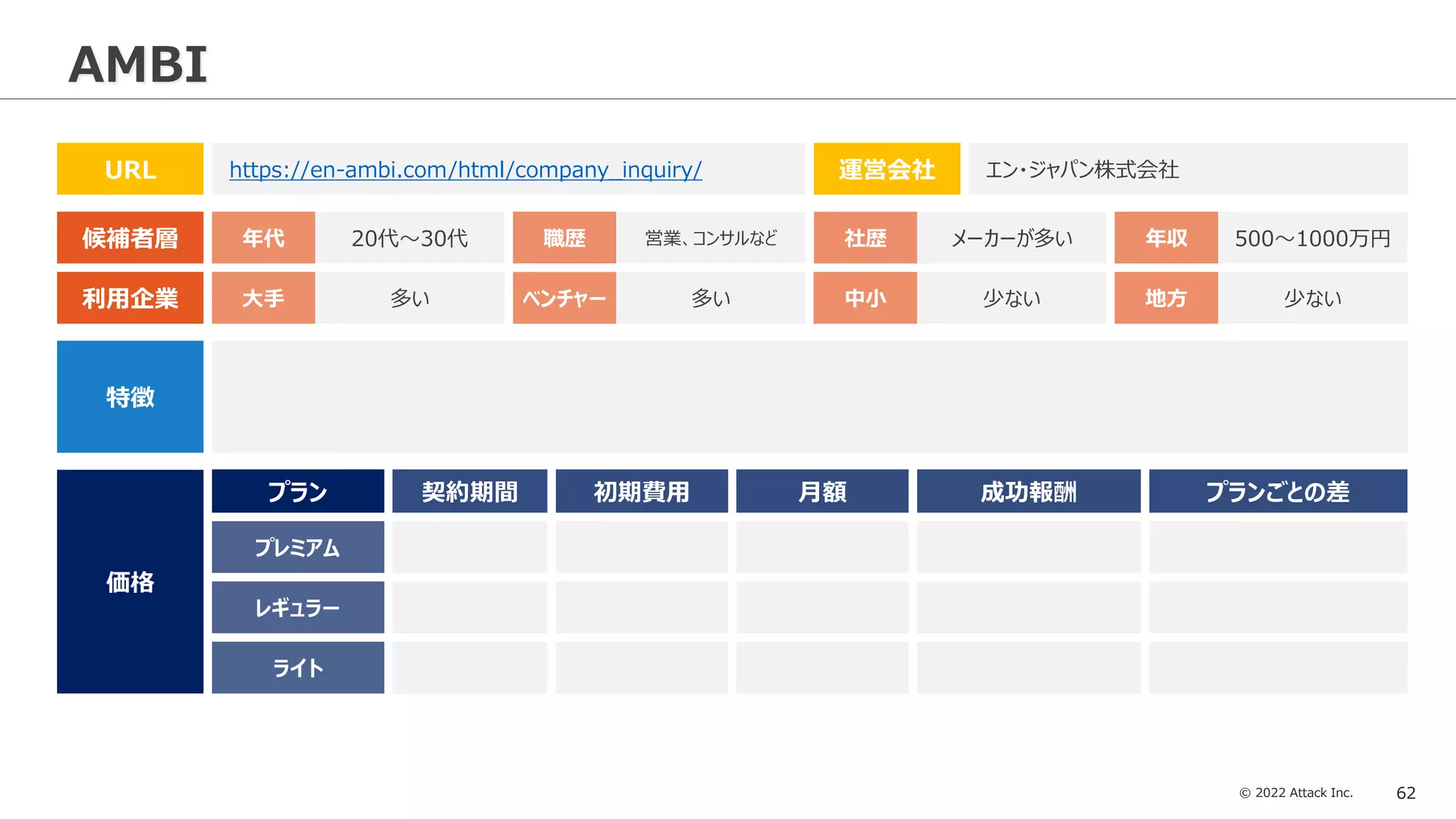
Task: Select the 中小 label
Action: point(865,298)
